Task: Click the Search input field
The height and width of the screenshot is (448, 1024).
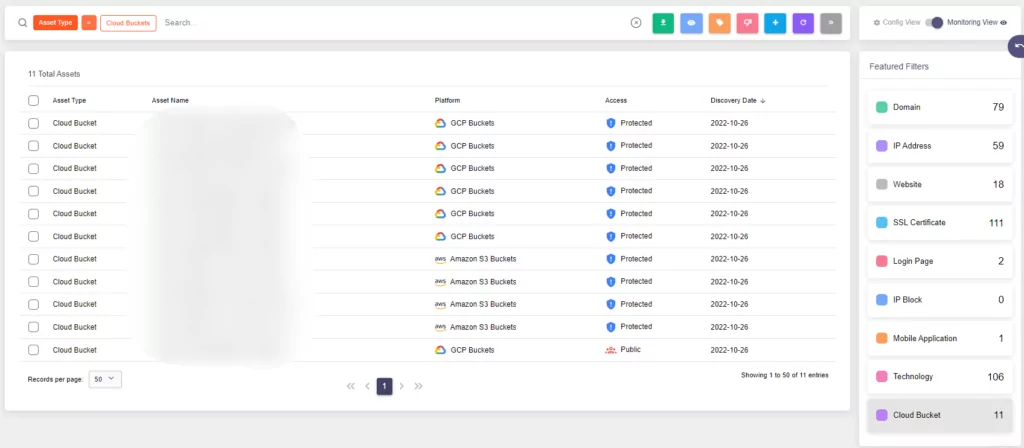Action: pyautogui.click(x=392, y=23)
